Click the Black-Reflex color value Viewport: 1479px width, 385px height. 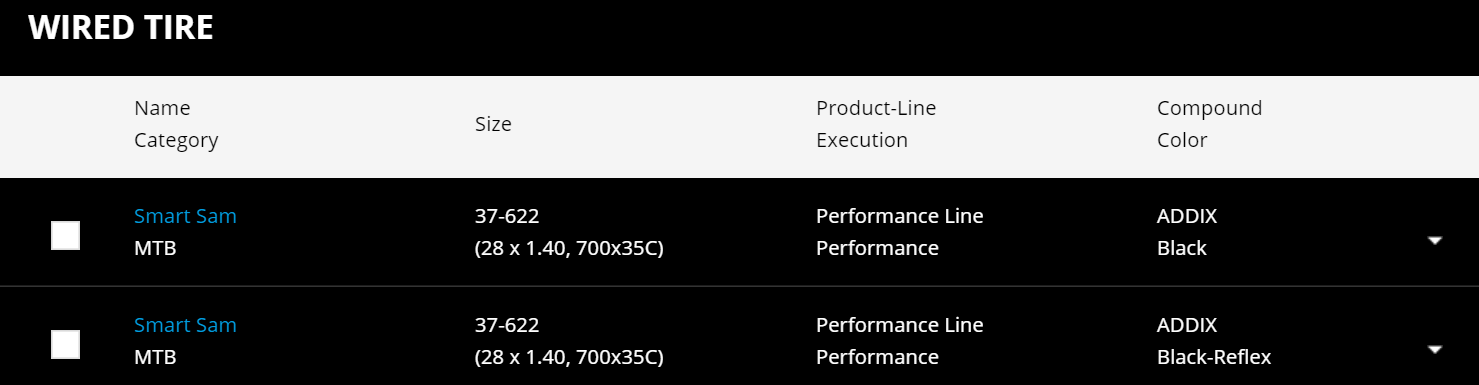pyautogui.click(x=1214, y=357)
